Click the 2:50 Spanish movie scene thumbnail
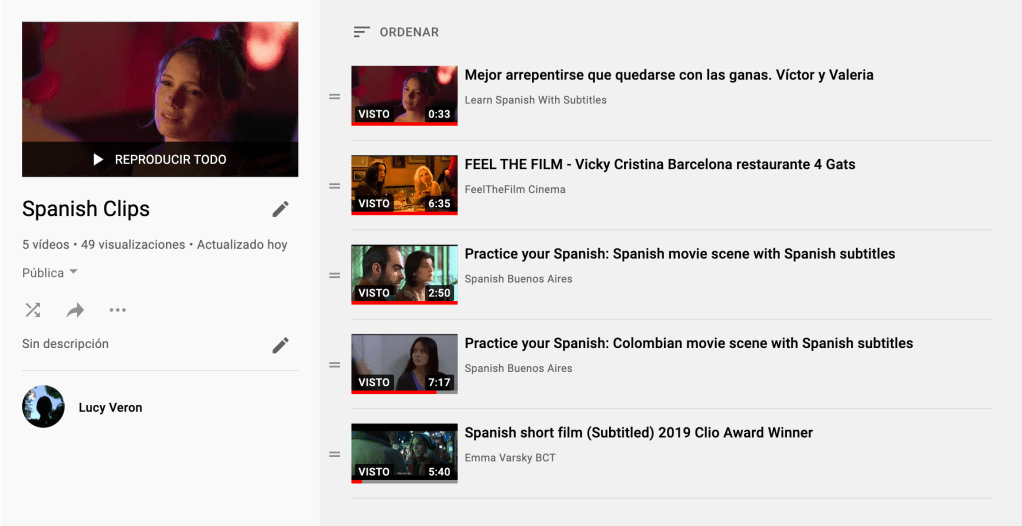Viewport: 1022px width, 526px height. coord(404,274)
